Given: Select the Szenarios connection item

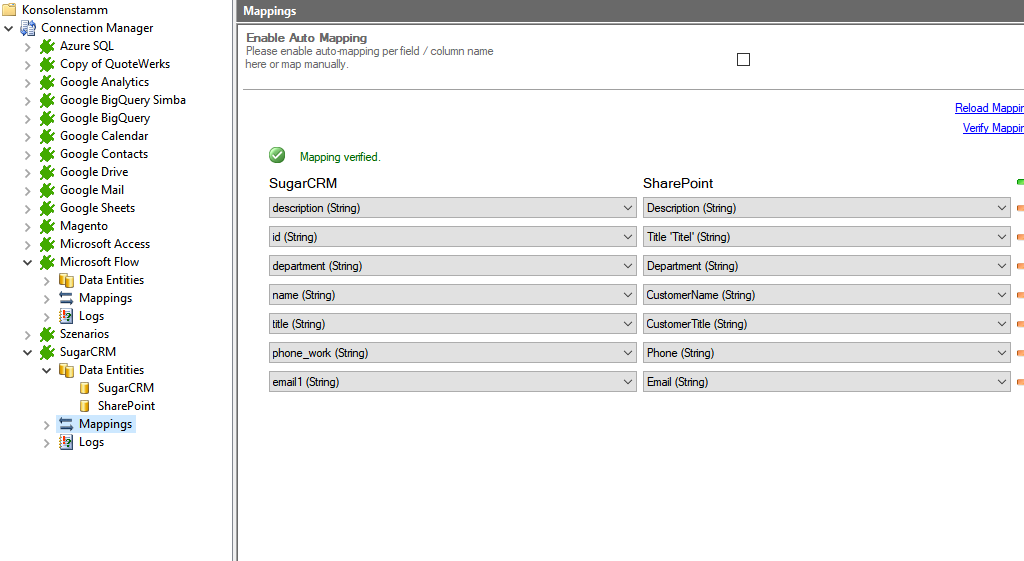Looking at the screenshot, I should pos(84,334).
